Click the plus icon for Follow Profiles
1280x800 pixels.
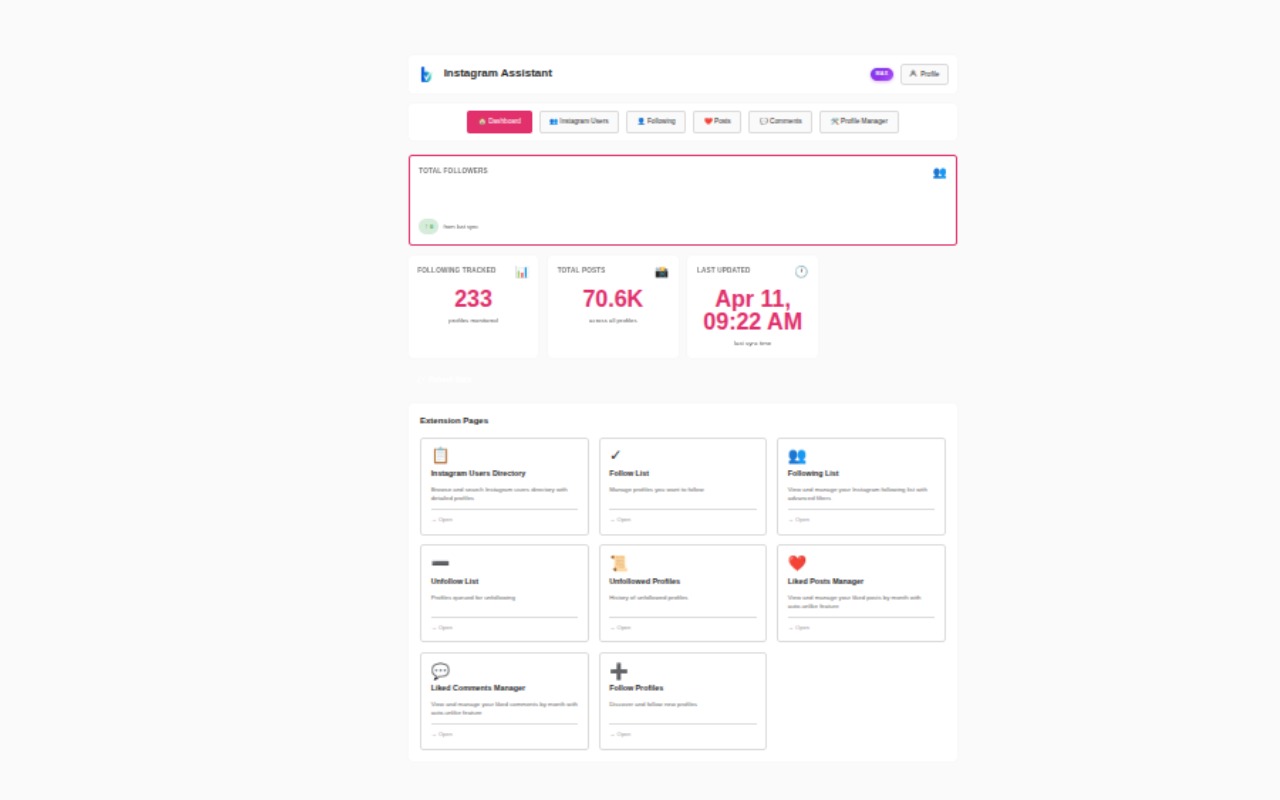pos(618,670)
